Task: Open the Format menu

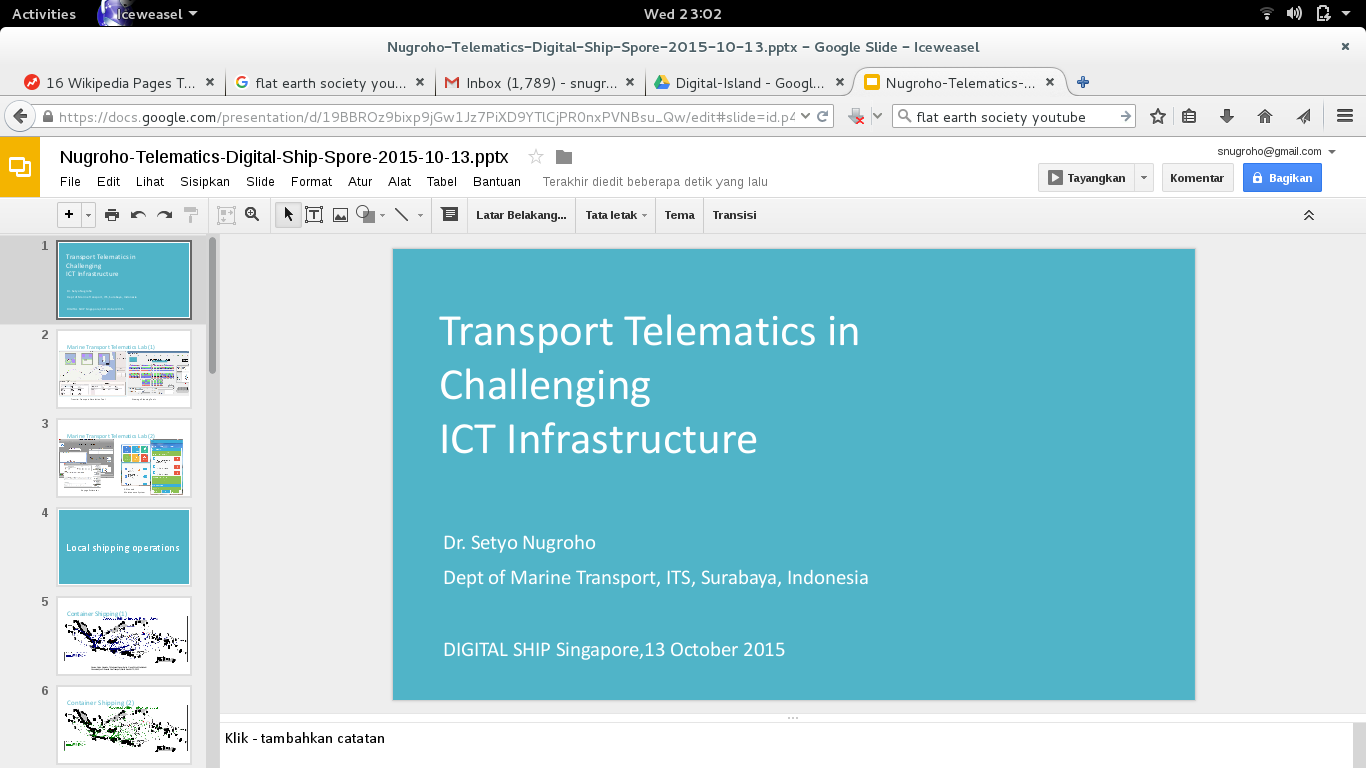Action: pyautogui.click(x=311, y=182)
